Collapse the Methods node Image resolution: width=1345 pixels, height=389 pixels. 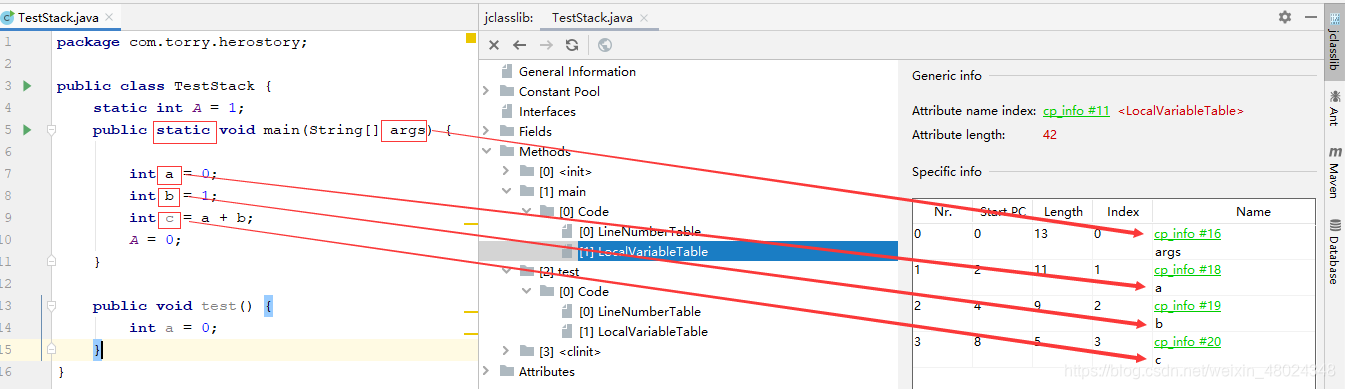coord(486,151)
